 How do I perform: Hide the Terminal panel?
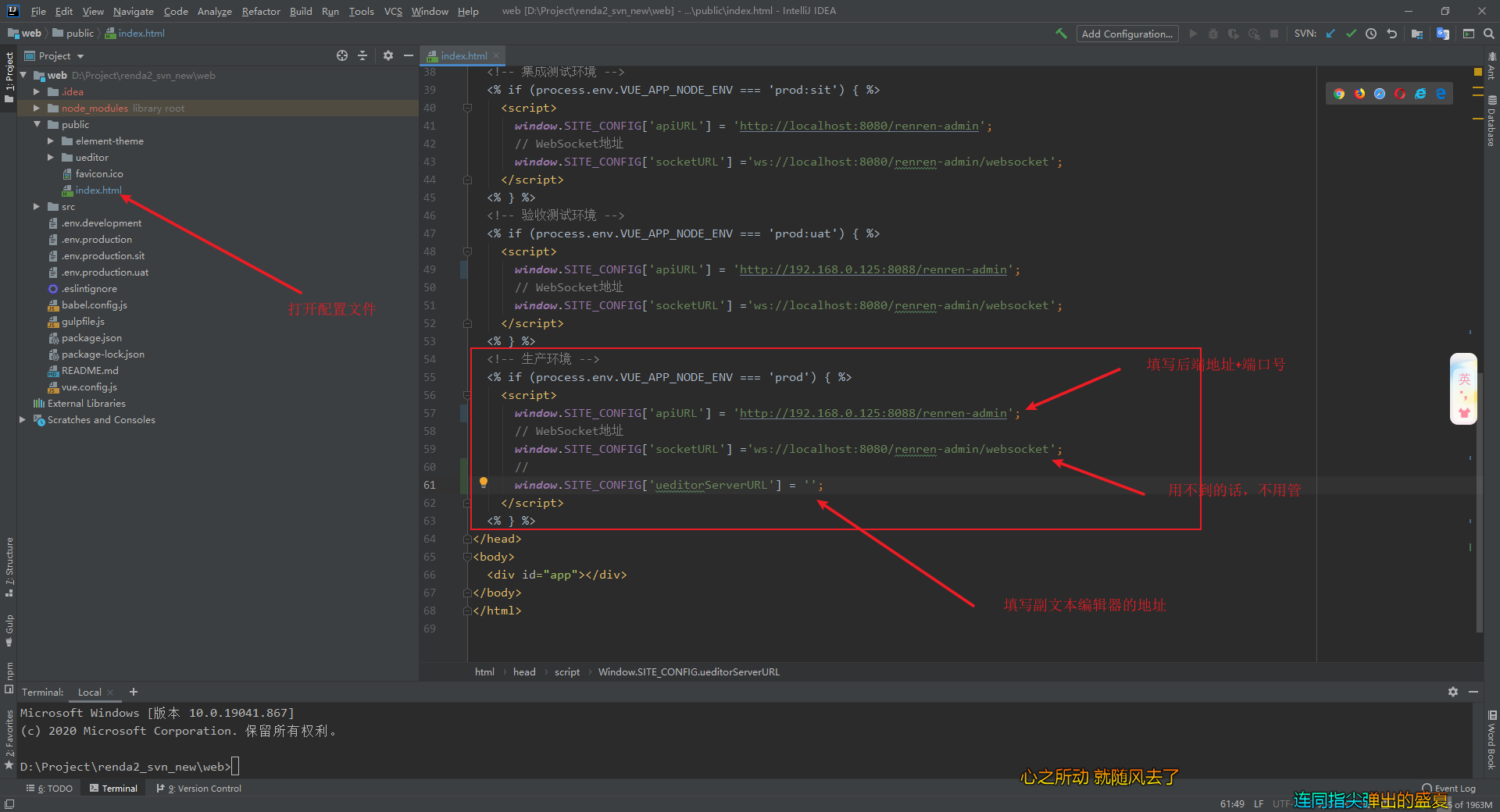click(1473, 692)
